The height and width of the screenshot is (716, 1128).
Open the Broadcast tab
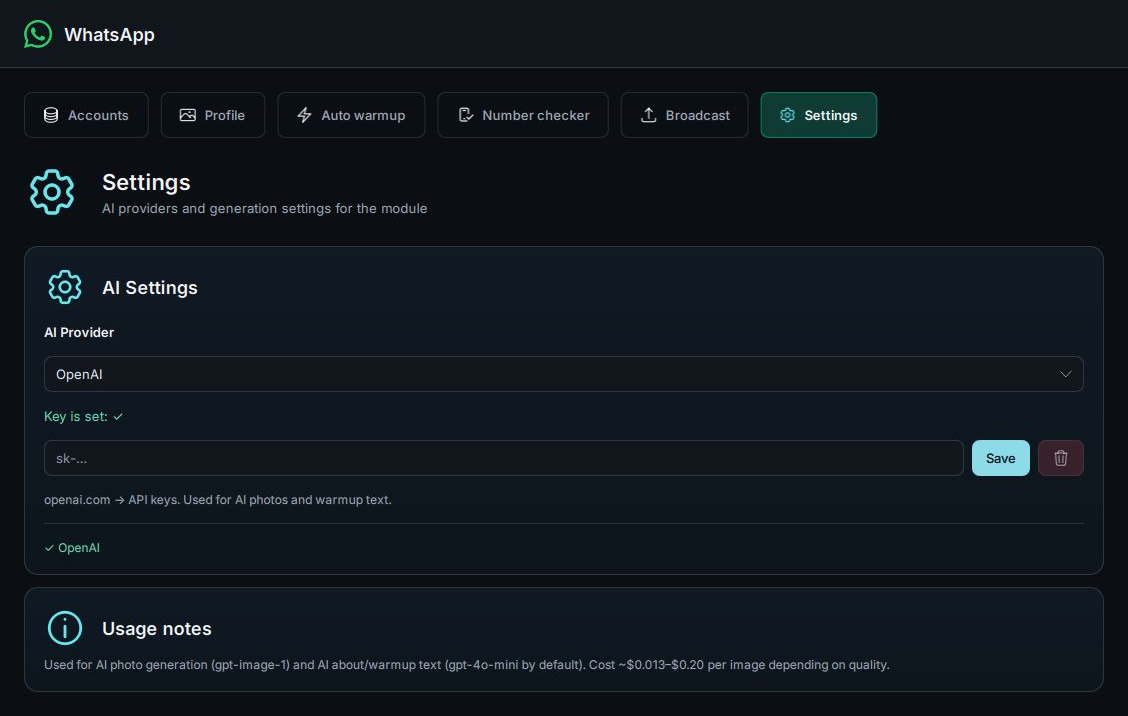point(684,115)
